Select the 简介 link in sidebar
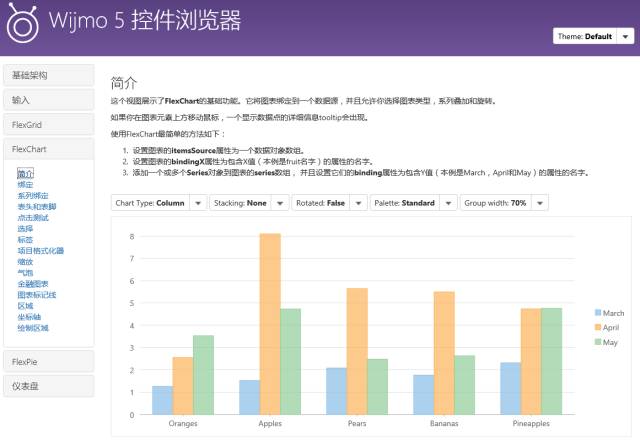This screenshot has height=441, width=640. [x=25, y=174]
